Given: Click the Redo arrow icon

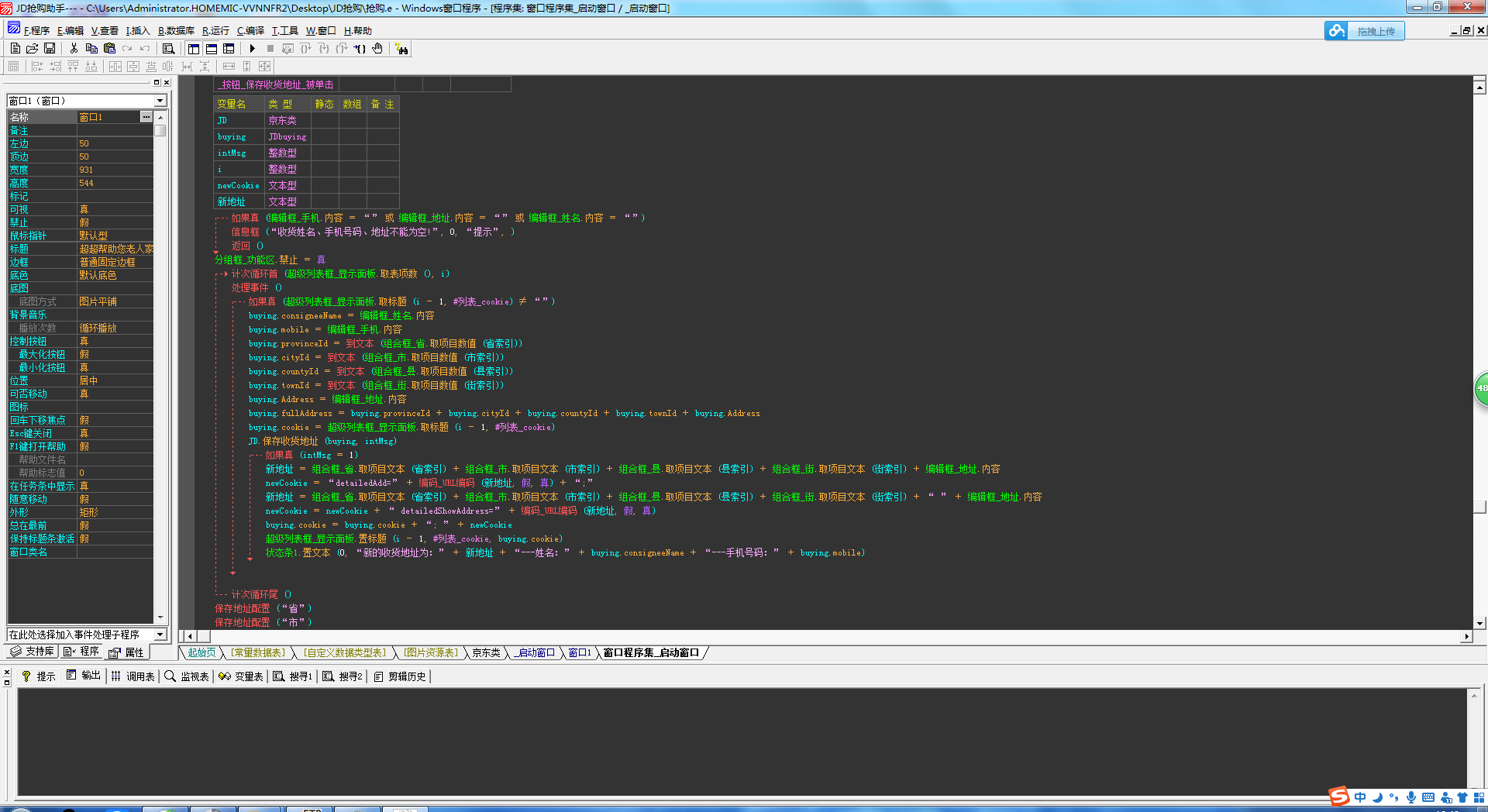Looking at the screenshot, I should point(127,49).
